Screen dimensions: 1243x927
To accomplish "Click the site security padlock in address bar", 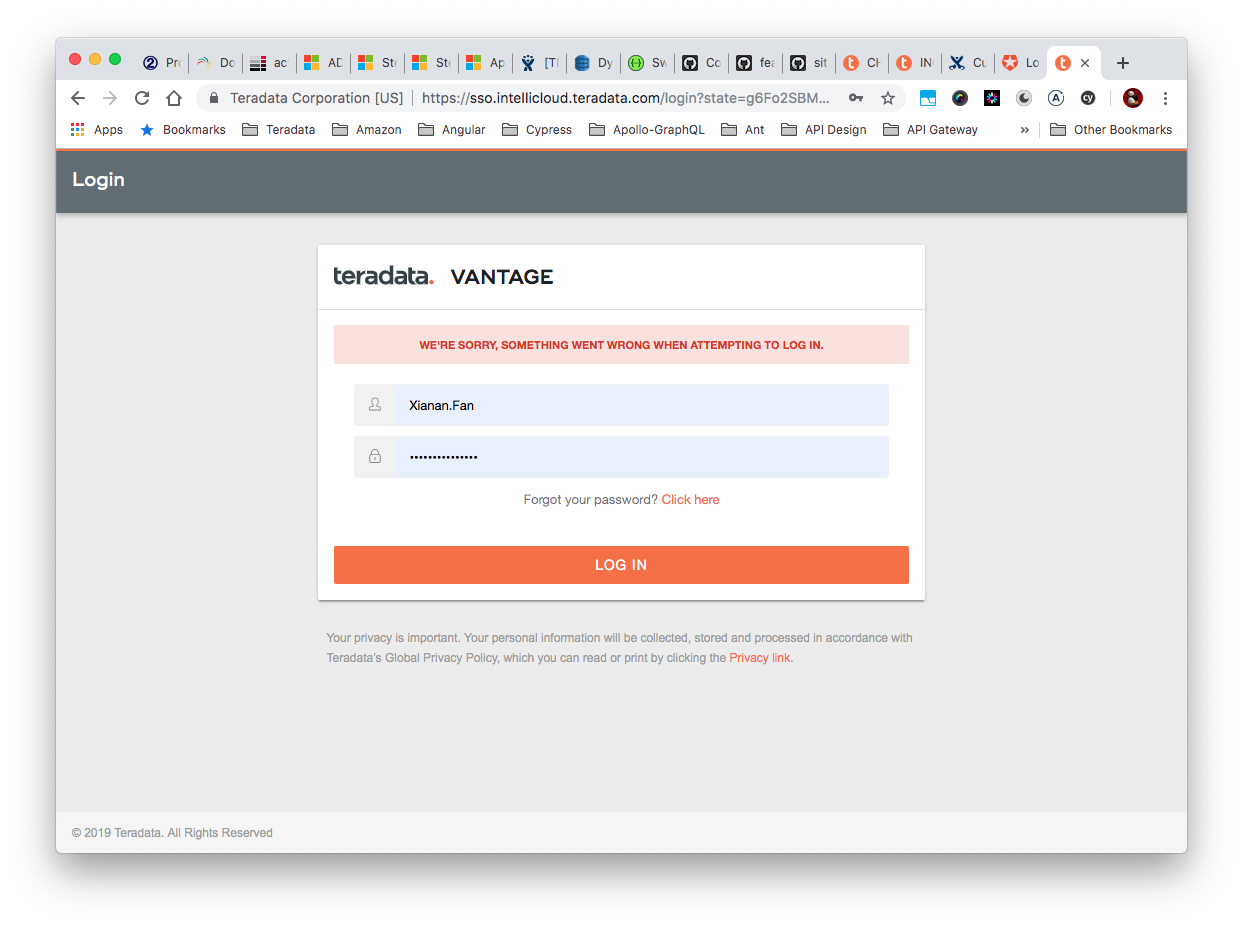I will pyautogui.click(x=213, y=98).
